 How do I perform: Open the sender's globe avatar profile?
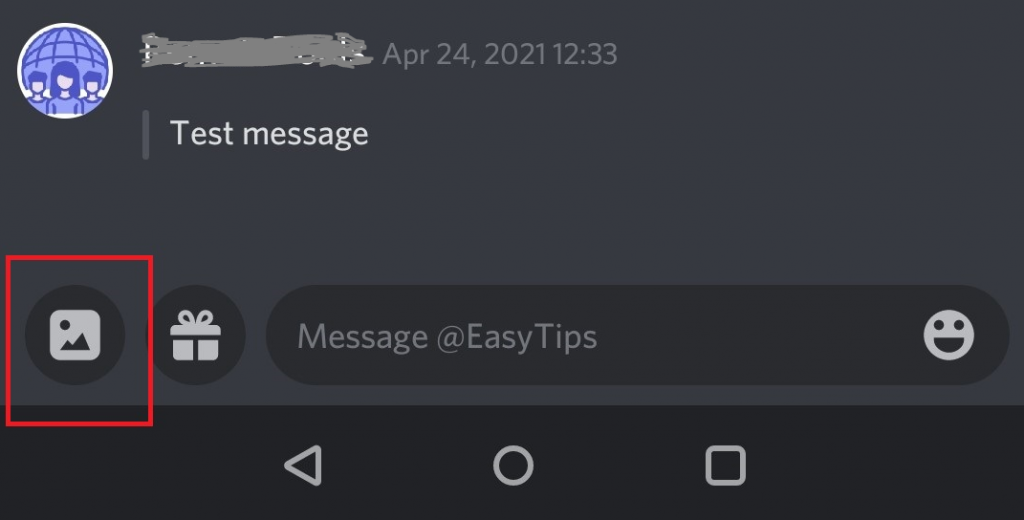pos(65,71)
